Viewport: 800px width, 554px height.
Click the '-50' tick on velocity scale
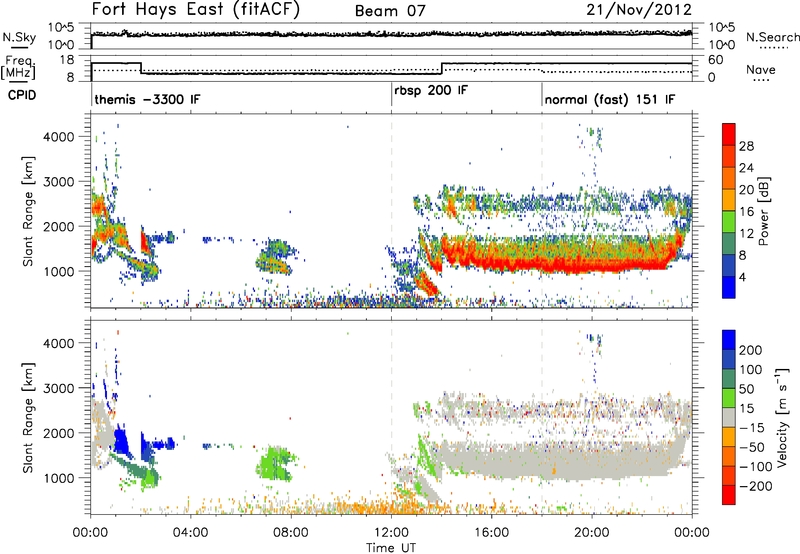(751, 447)
